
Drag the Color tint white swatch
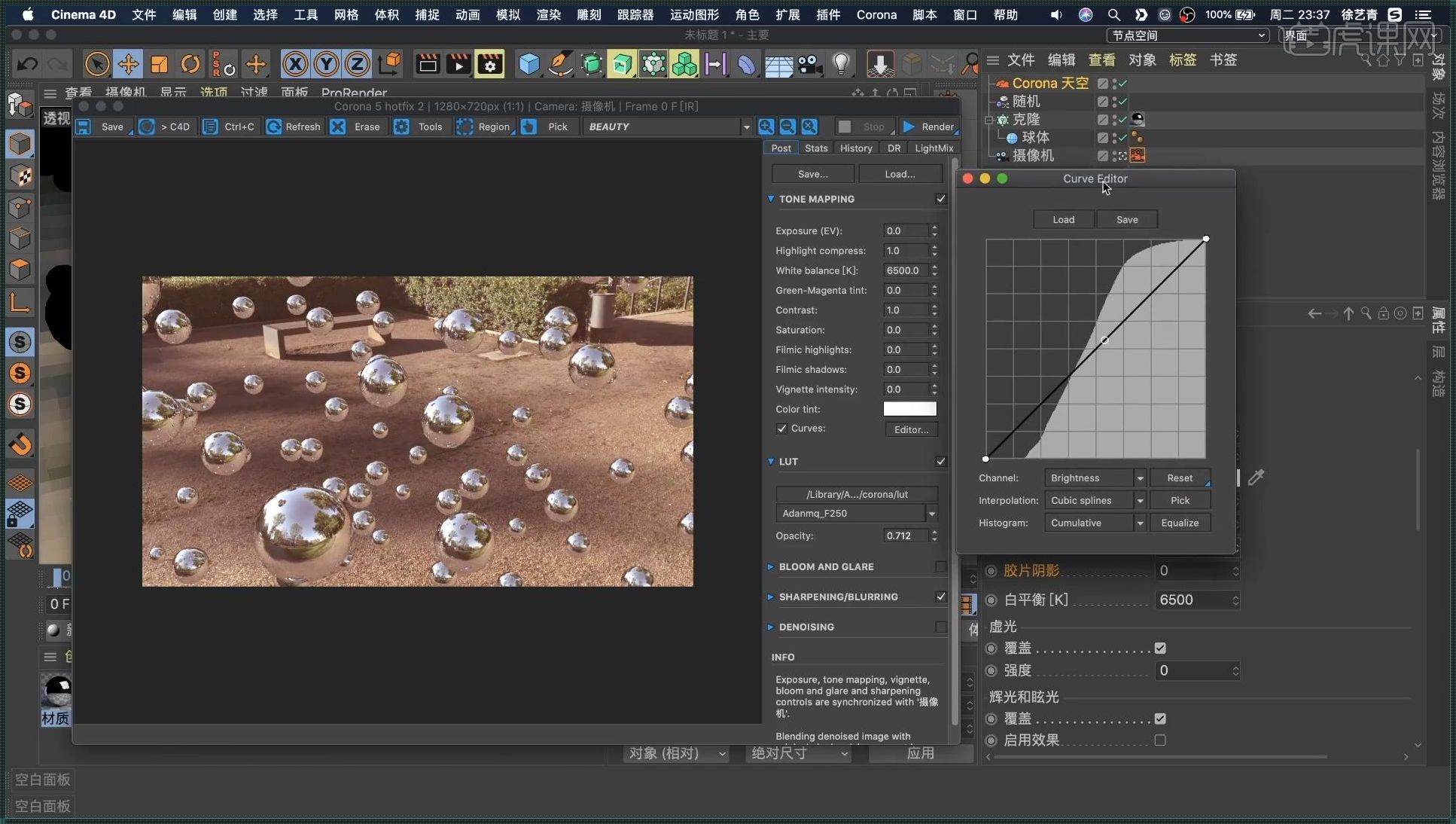tap(909, 408)
